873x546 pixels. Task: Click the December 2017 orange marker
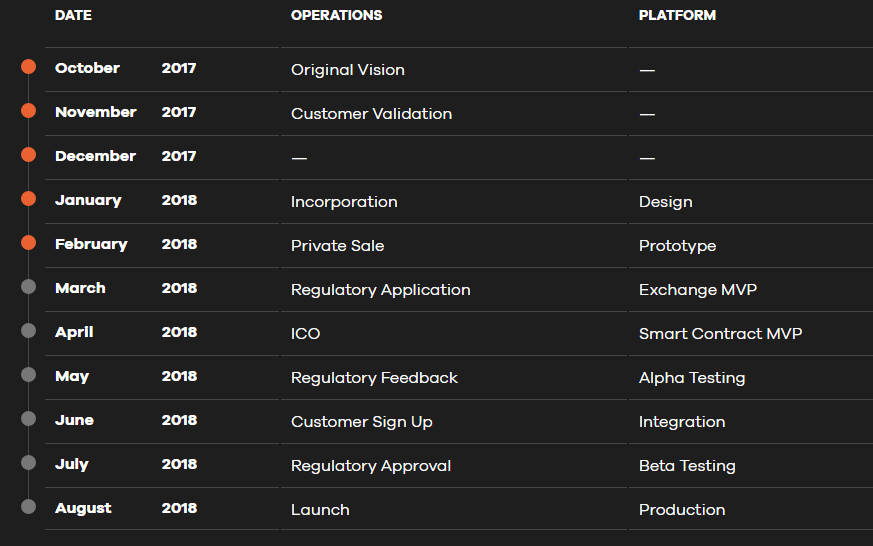[x=28, y=155]
